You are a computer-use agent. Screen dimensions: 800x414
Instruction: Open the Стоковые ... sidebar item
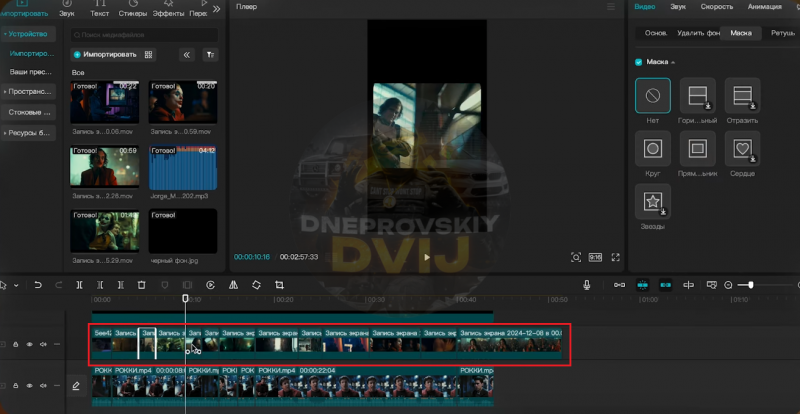click(x=30, y=112)
